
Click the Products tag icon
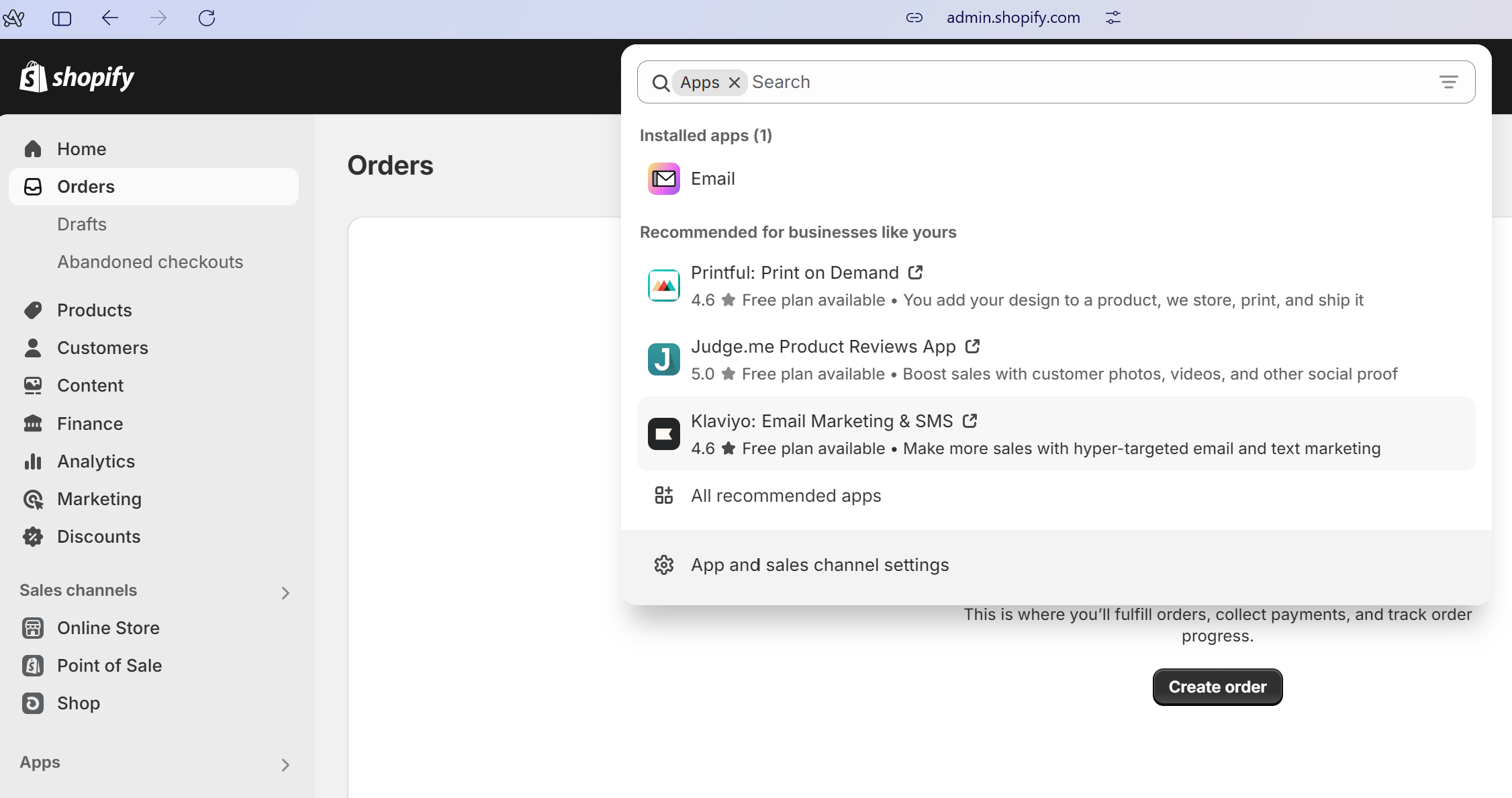point(33,310)
